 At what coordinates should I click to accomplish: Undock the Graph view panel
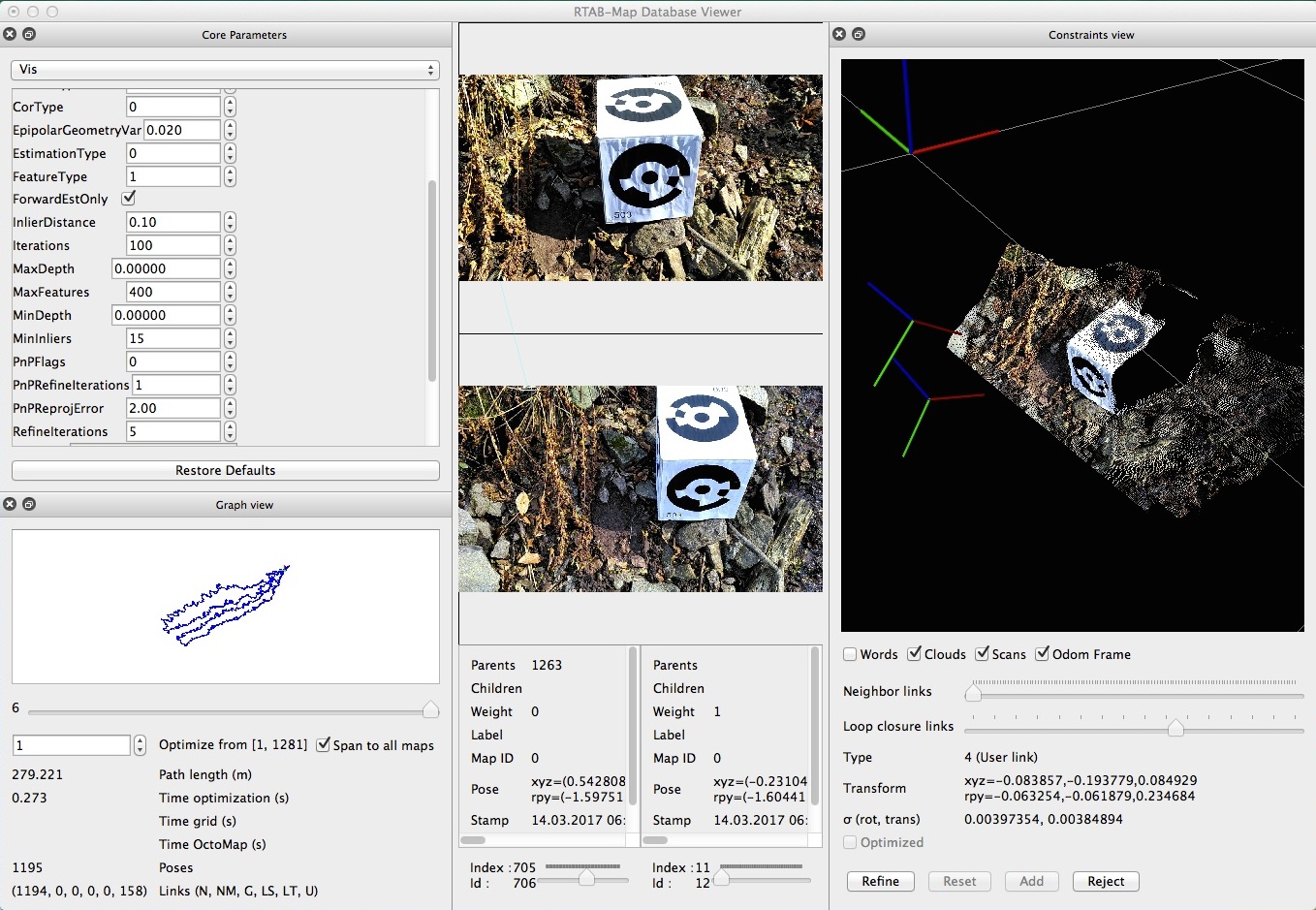29,504
